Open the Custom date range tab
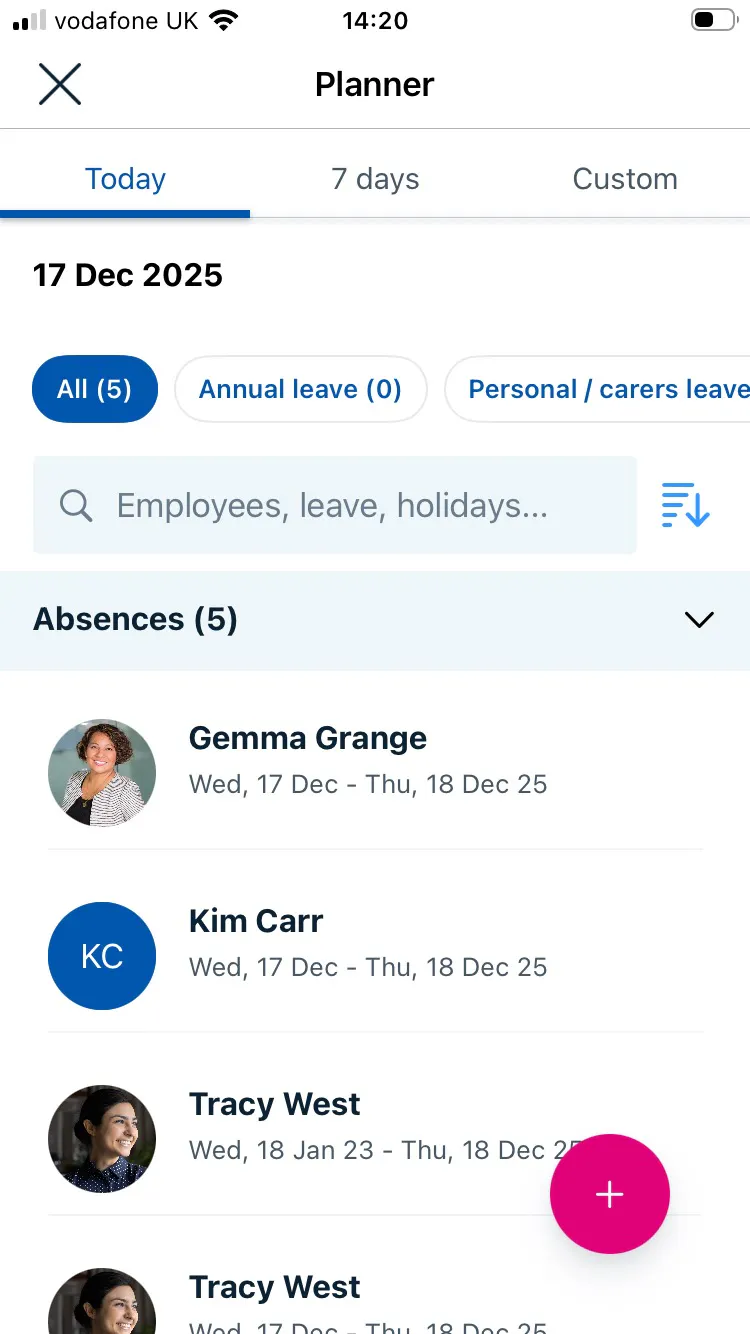 tap(625, 179)
